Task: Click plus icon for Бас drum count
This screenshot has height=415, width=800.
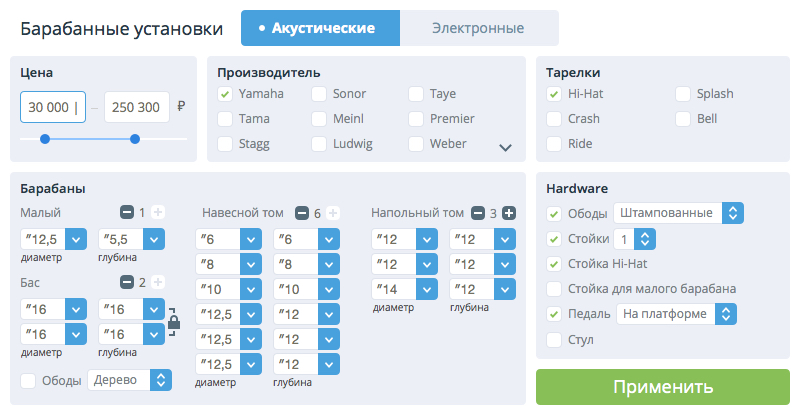Action: (158, 283)
